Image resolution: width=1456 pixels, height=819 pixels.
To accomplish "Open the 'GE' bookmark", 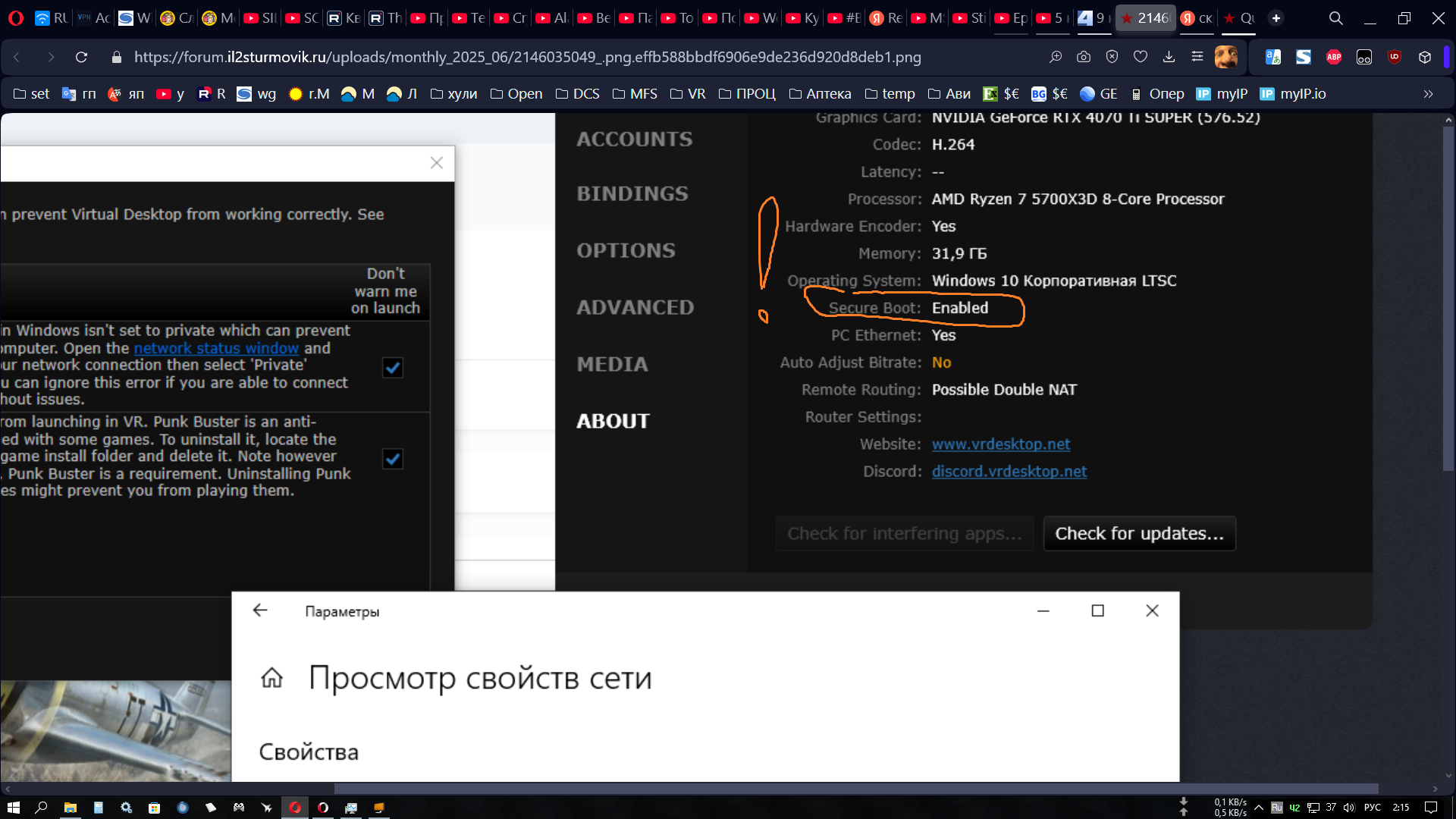I will click(1098, 94).
